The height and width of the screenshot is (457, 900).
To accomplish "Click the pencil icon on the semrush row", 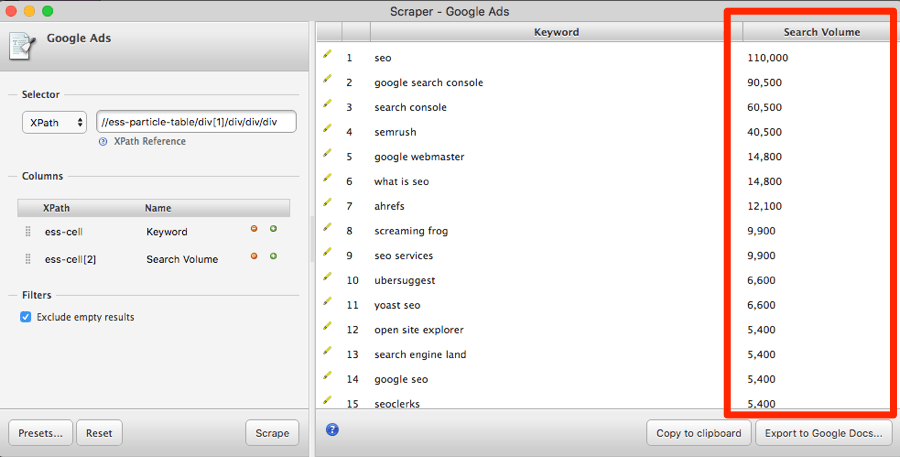I will click(x=327, y=130).
